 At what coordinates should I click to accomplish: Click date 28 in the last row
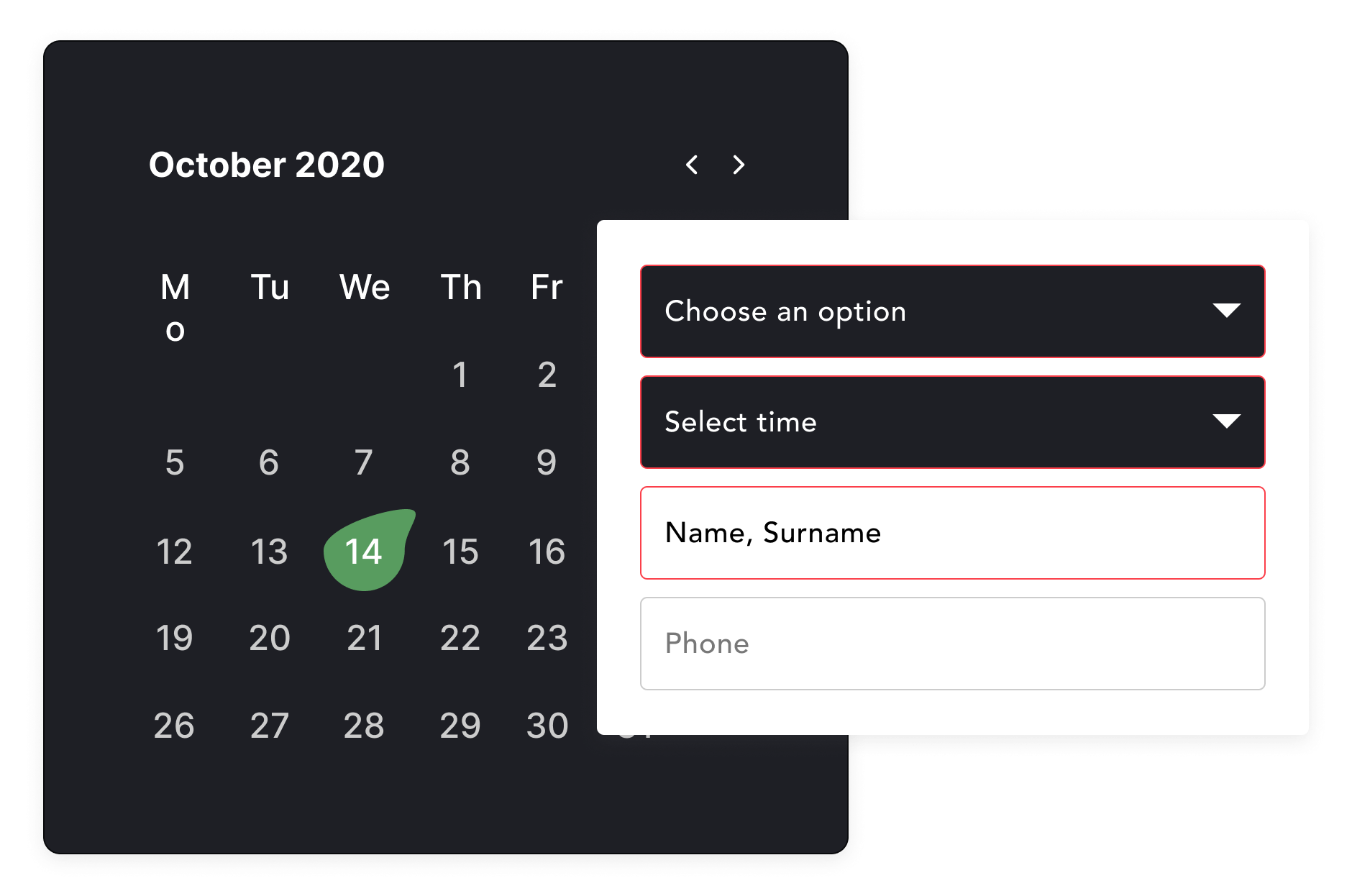pos(364,726)
